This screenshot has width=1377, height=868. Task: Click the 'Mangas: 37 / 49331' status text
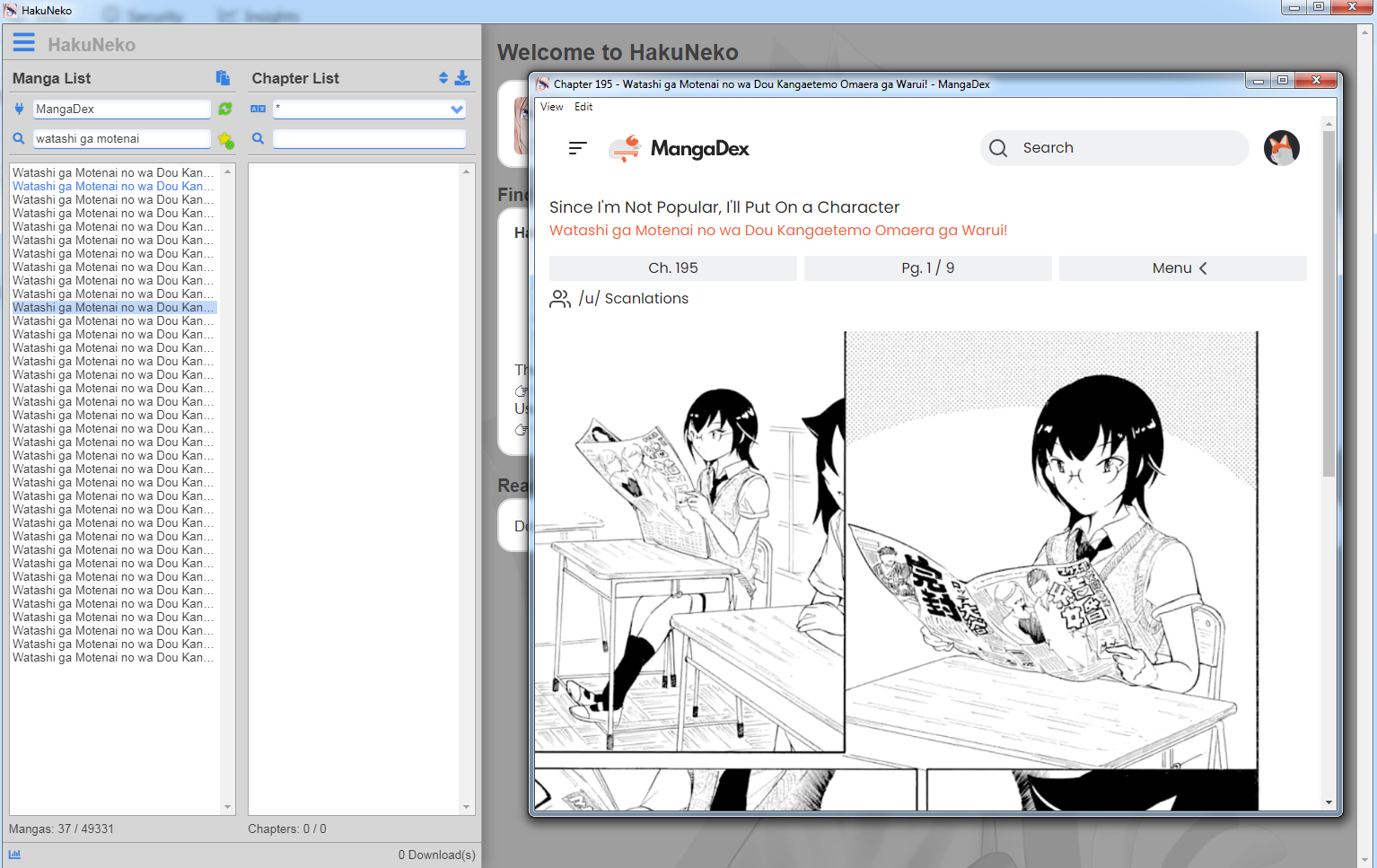(x=61, y=829)
